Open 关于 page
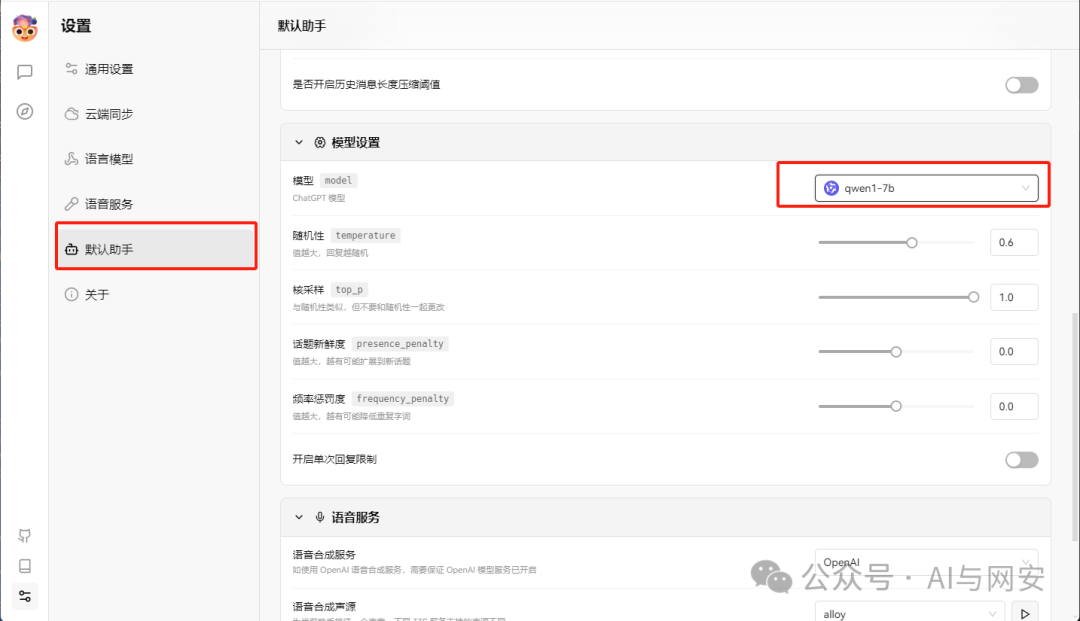Screen dimensions: 1080x621 pos(156,295)
